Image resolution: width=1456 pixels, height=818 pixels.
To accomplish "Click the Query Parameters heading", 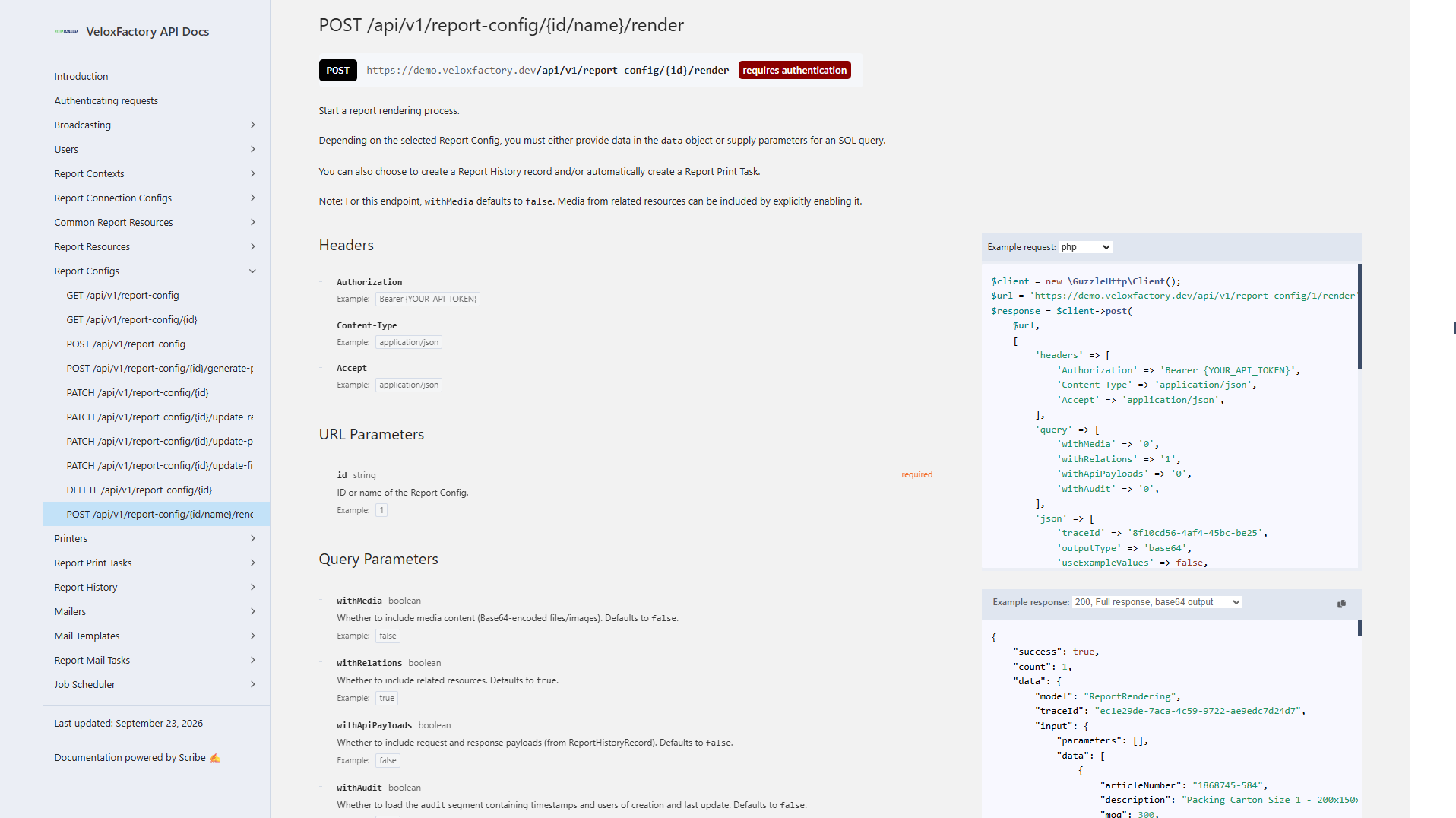I will [x=378, y=559].
